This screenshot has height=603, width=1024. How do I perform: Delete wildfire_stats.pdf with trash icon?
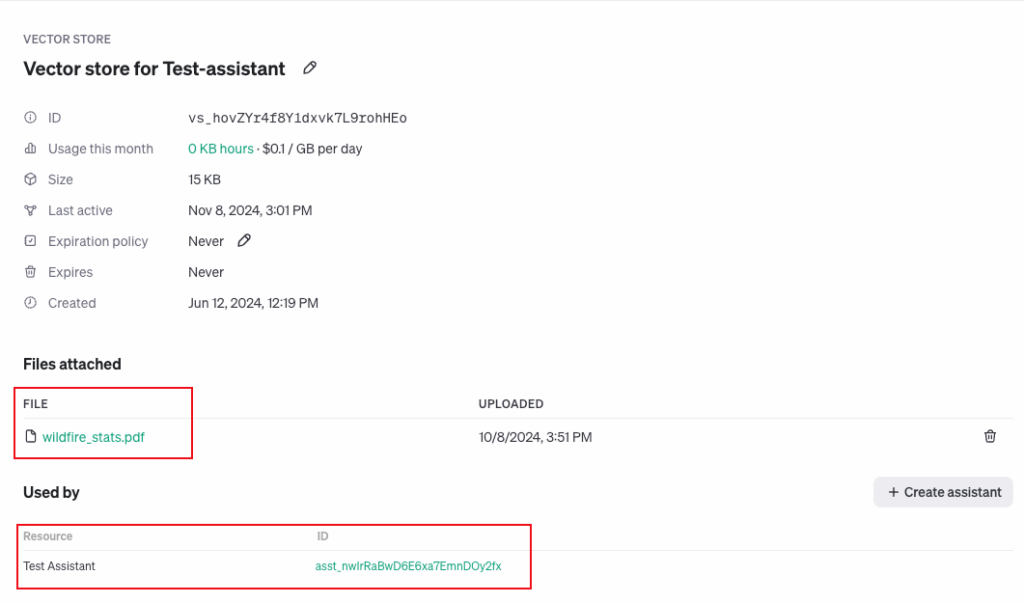click(990, 436)
